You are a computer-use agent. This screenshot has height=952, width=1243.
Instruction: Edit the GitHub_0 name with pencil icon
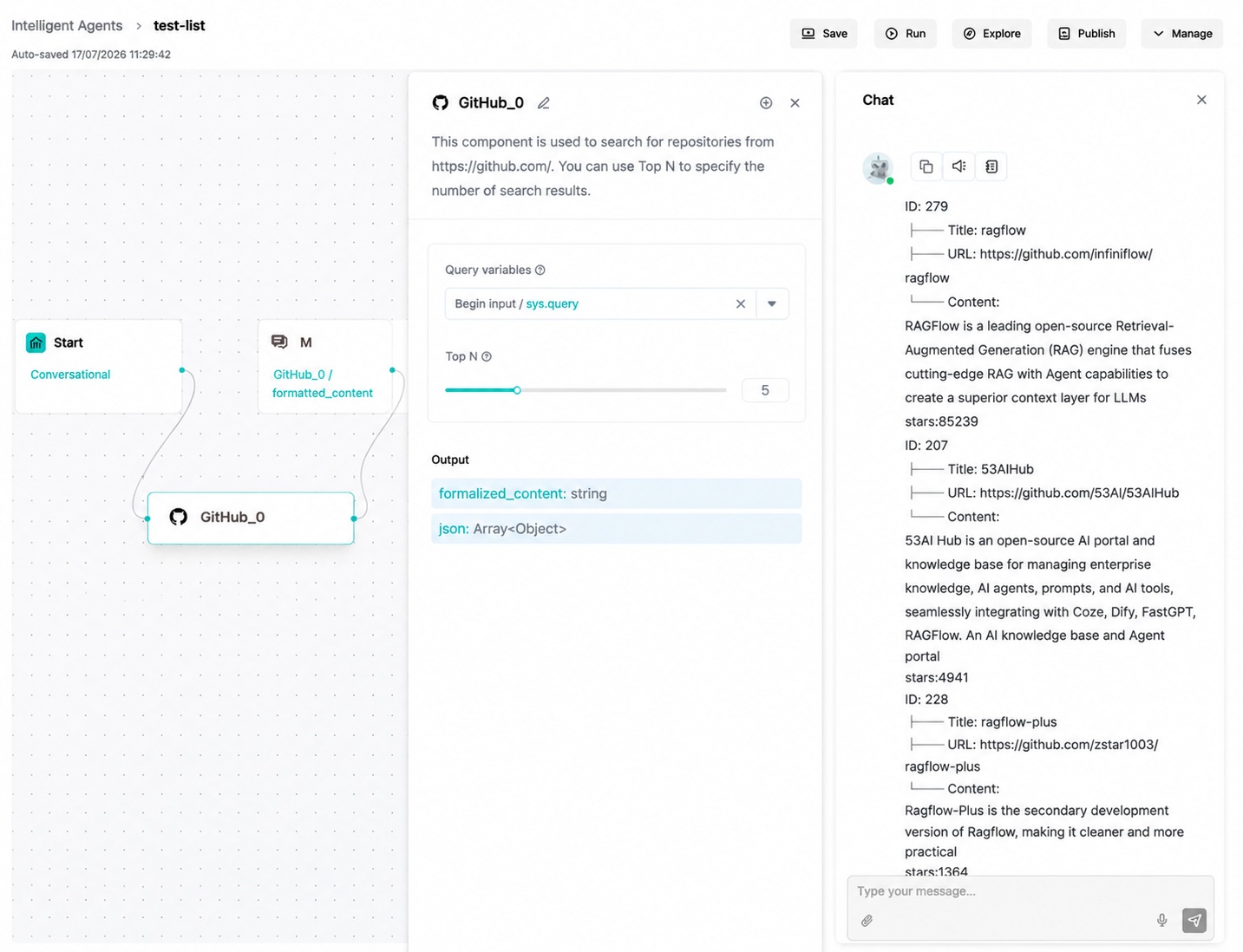544,103
